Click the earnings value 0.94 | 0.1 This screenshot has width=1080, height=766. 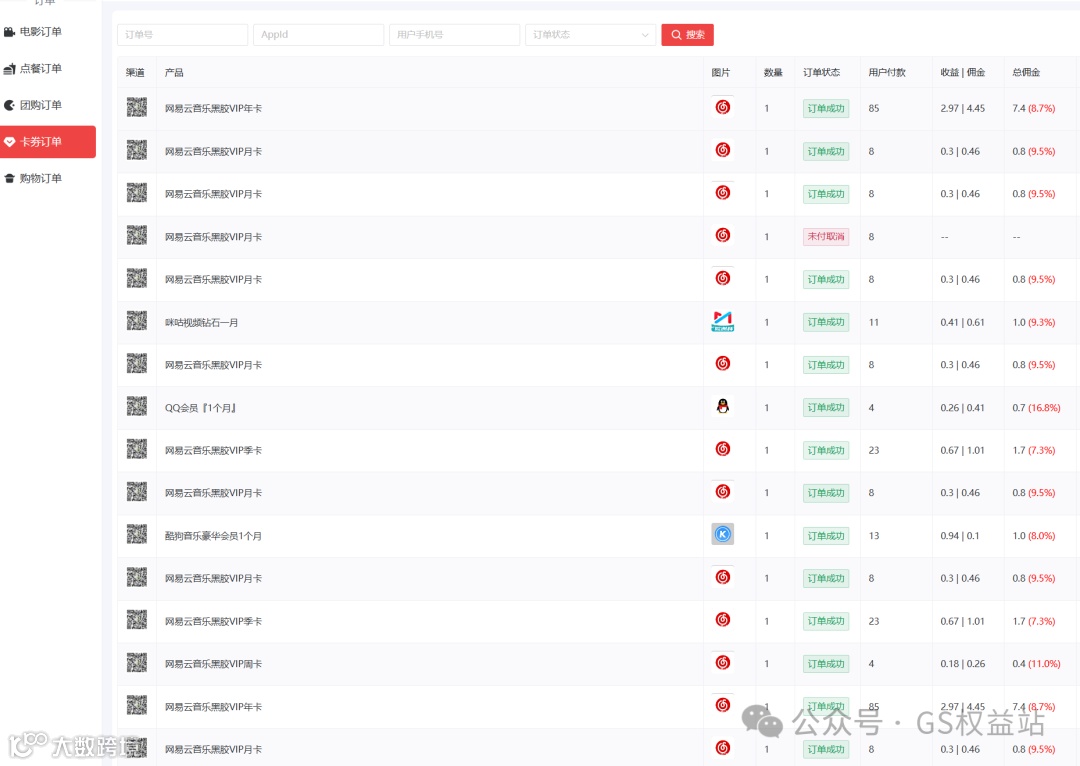click(x=959, y=536)
